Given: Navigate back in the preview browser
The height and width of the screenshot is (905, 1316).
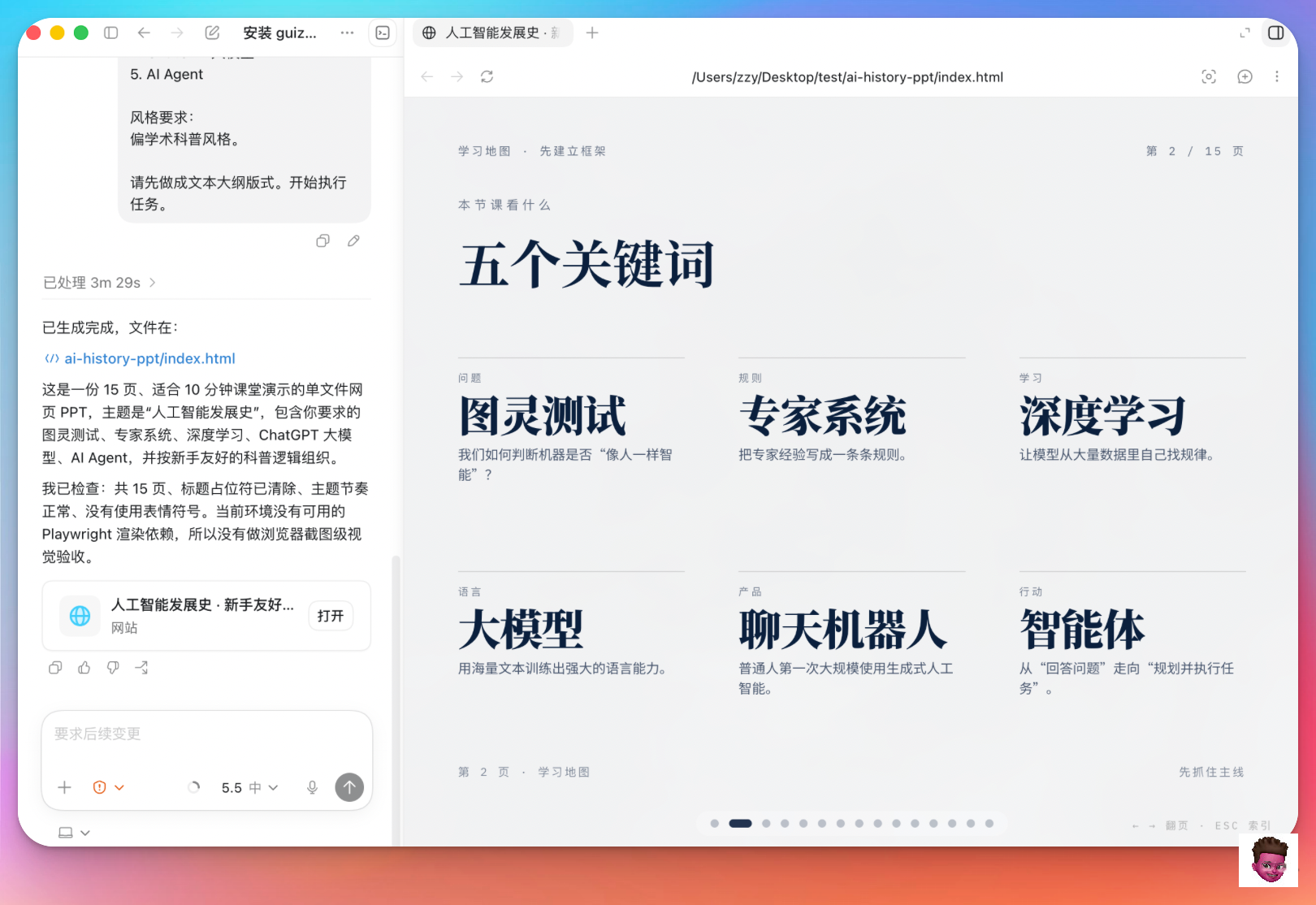Looking at the screenshot, I should (427, 76).
